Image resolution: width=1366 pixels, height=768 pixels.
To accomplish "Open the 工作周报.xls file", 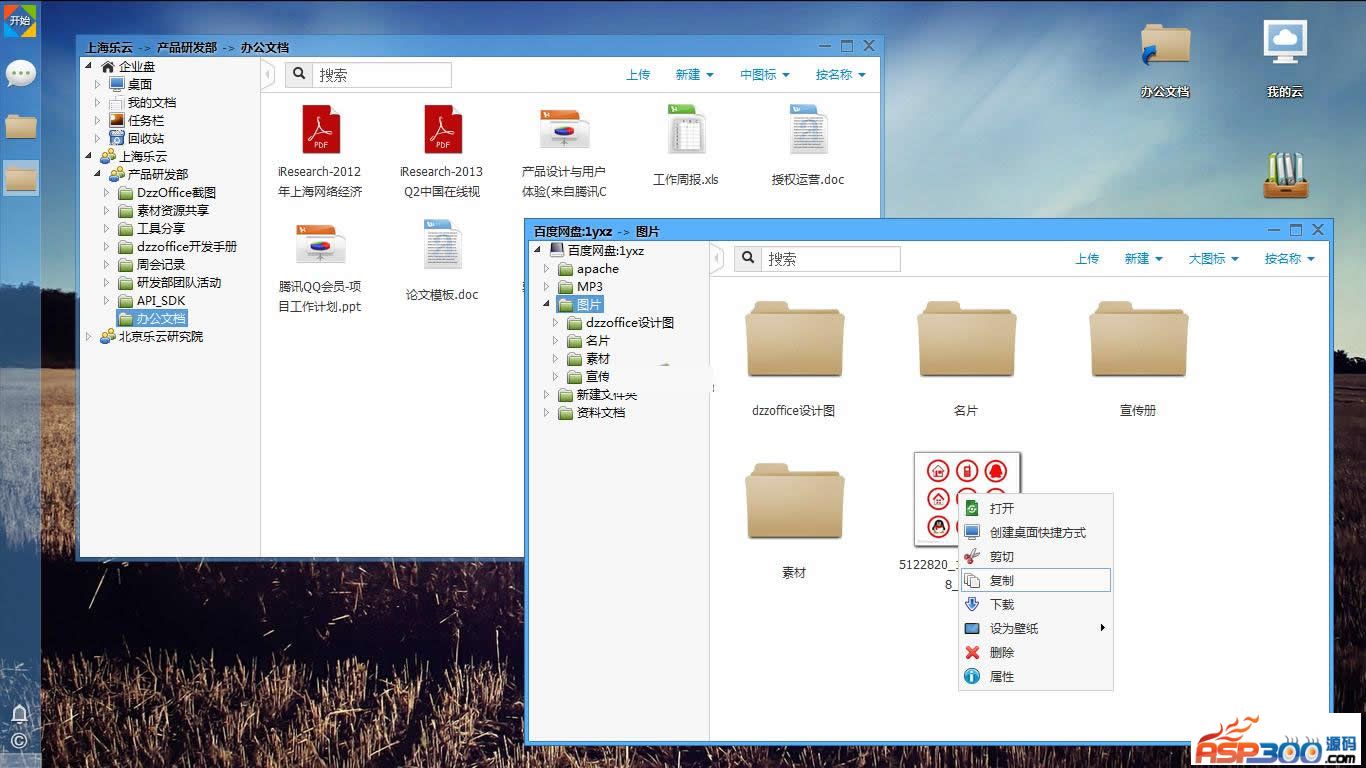I will tap(686, 131).
